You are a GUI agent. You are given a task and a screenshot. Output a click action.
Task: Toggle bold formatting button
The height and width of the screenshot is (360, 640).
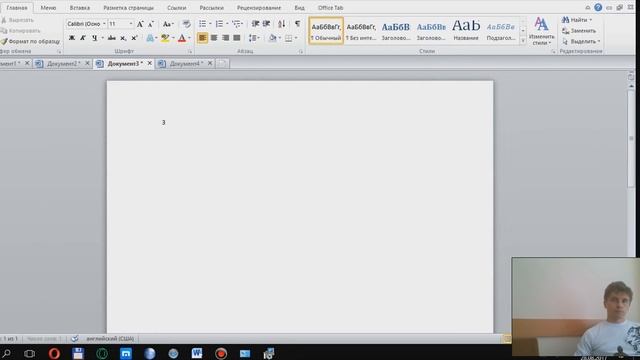click(x=72, y=38)
